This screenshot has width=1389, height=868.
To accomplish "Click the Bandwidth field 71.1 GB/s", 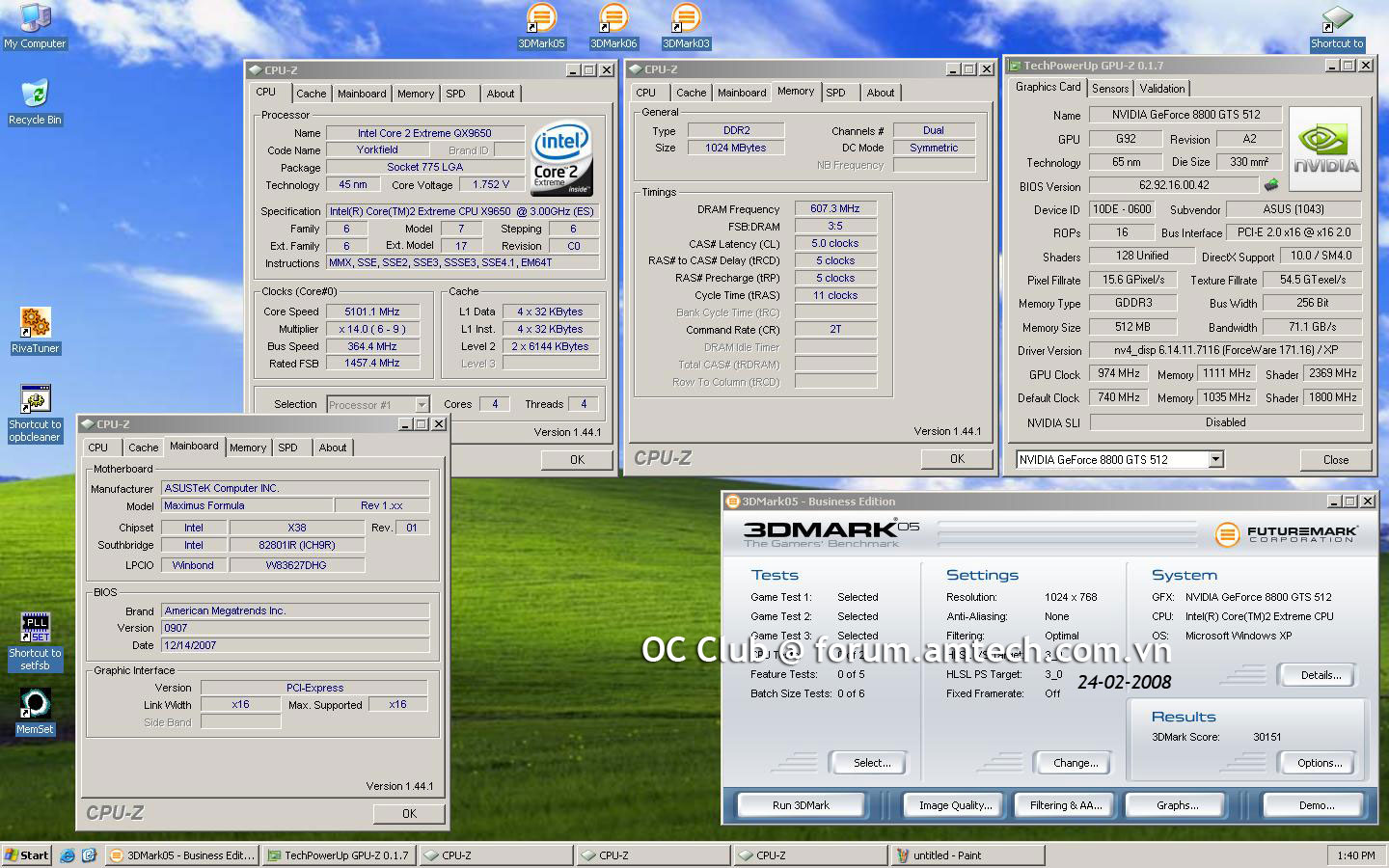I will point(1312,327).
